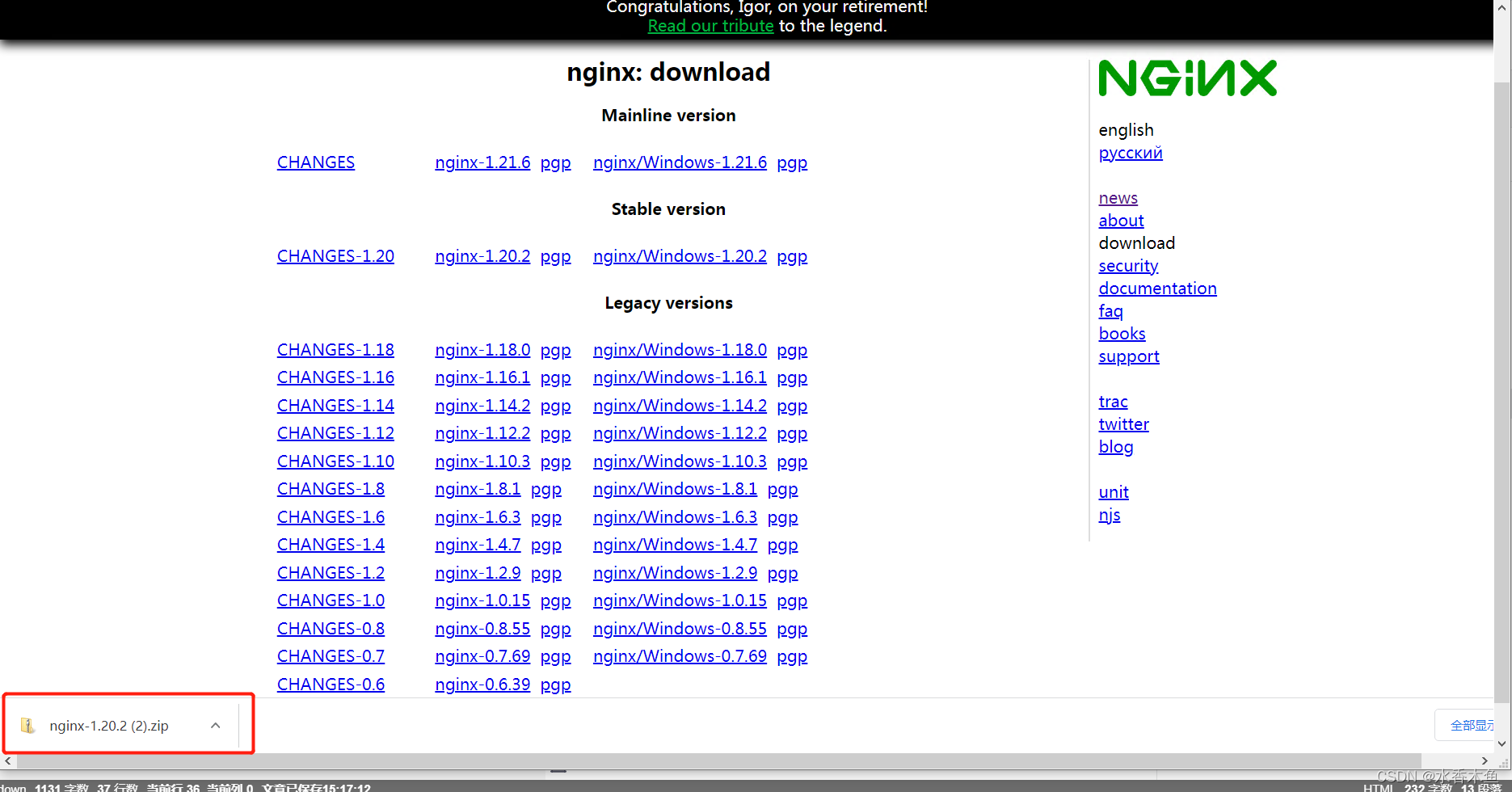Download nginx/Windows-1.8.1
The height and width of the screenshot is (792, 1512).
(675, 489)
